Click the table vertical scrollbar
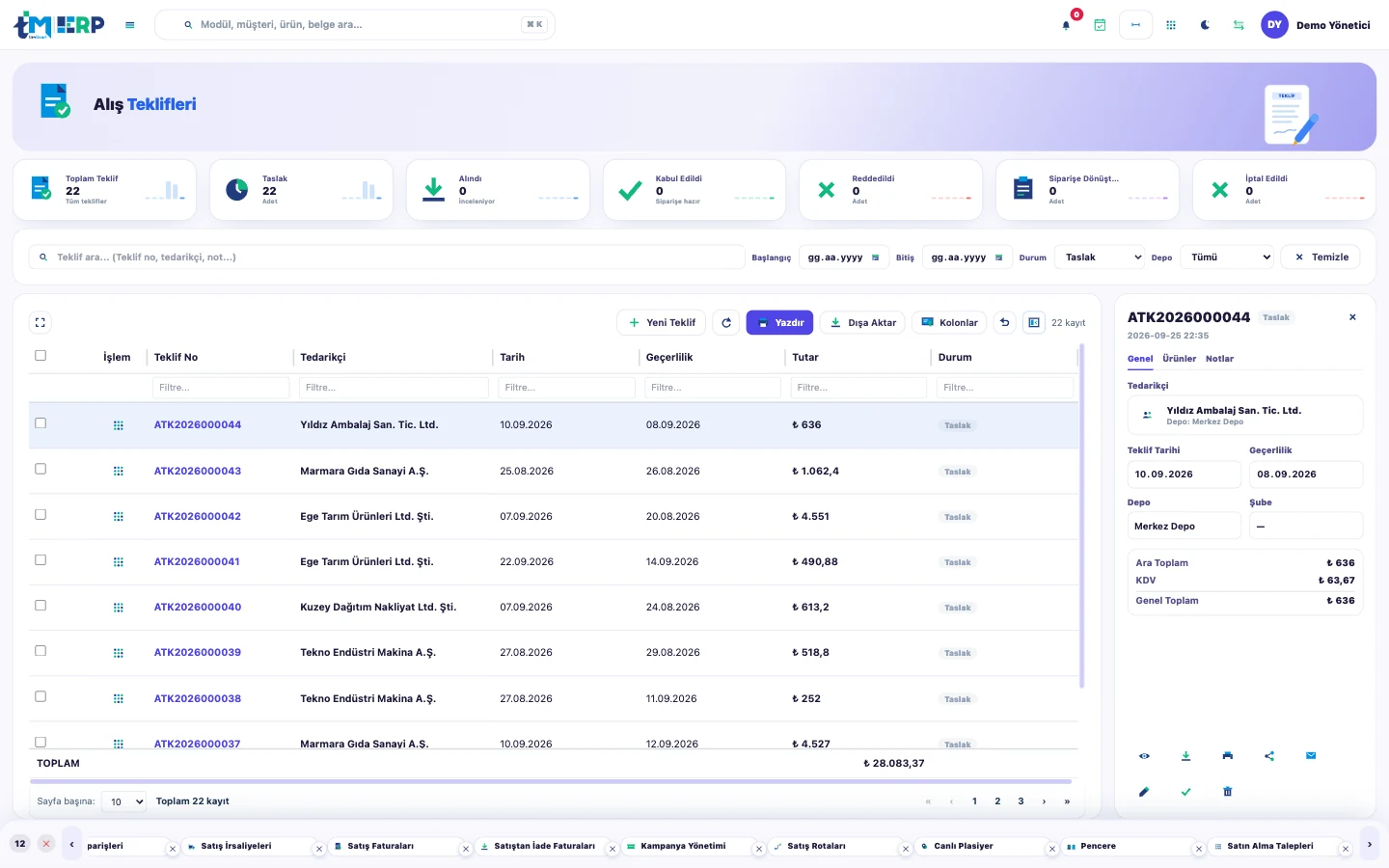 [x=1081, y=516]
